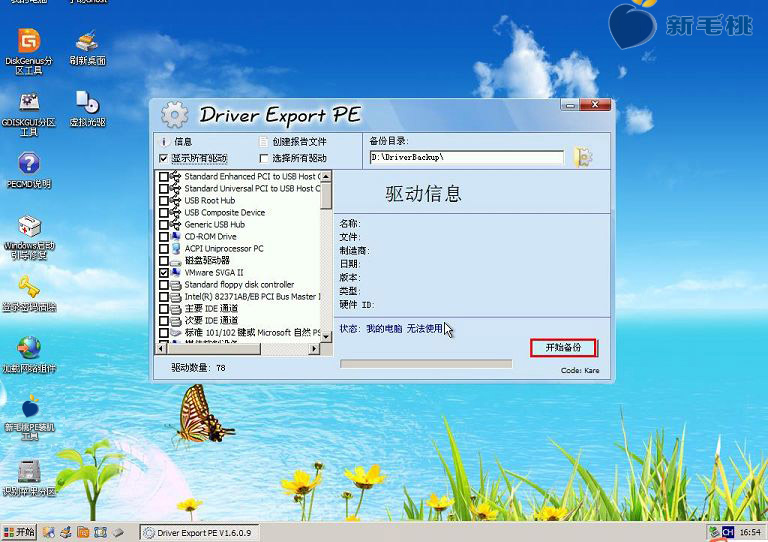Click the 信息 info icon
This screenshot has width=768, height=542.
(x=164, y=142)
